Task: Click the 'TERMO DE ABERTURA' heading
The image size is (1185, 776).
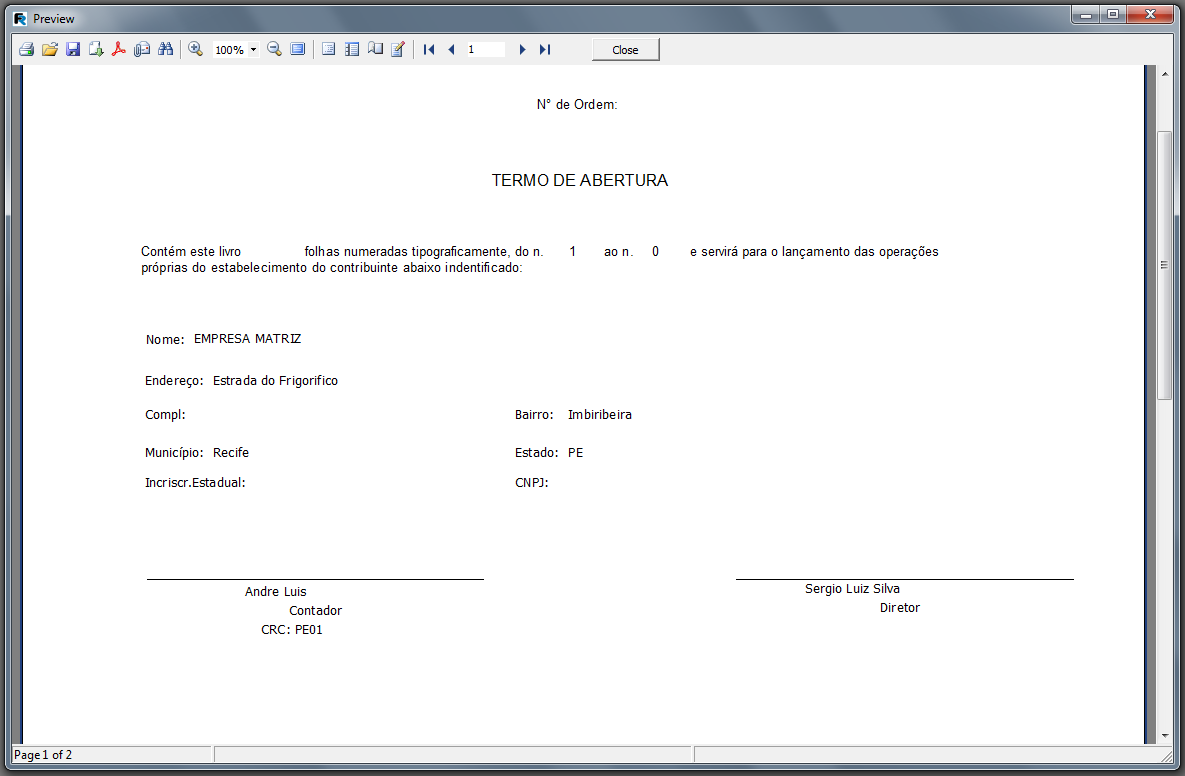Action: tap(580, 181)
